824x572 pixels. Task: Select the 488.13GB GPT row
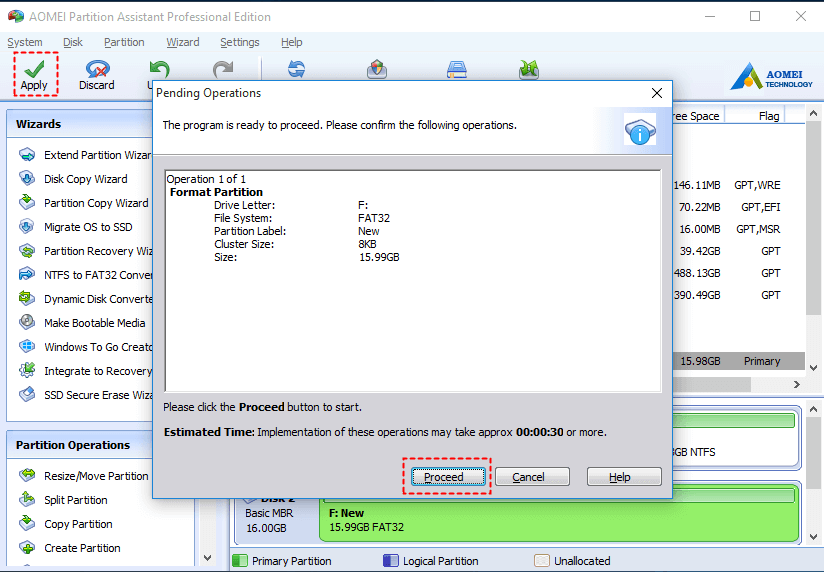pos(738,273)
